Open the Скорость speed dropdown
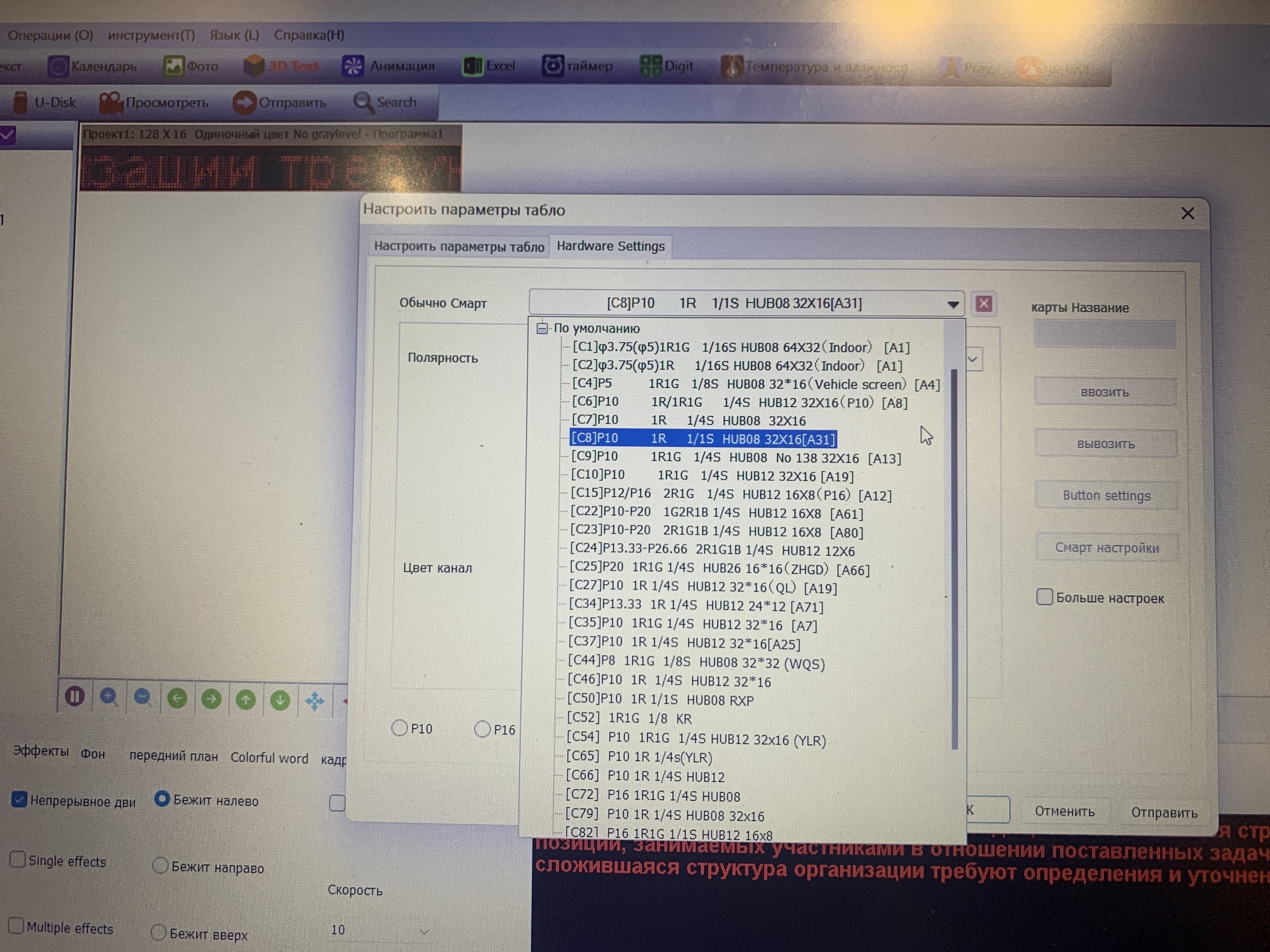 point(424,930)
